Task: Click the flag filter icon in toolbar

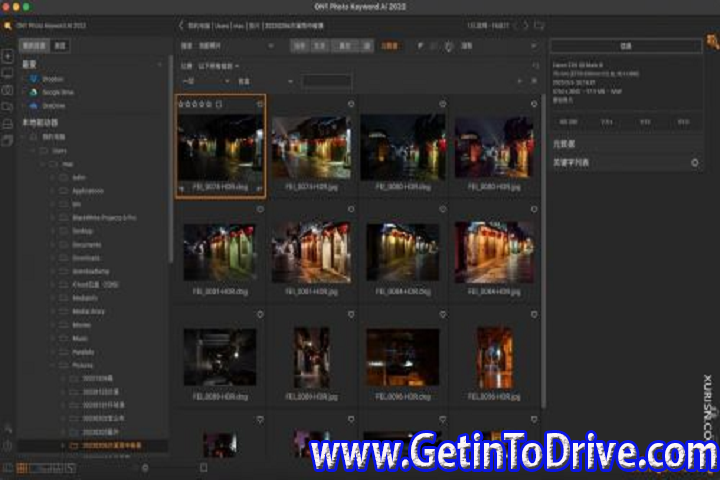Action: [x=420, y=46]
